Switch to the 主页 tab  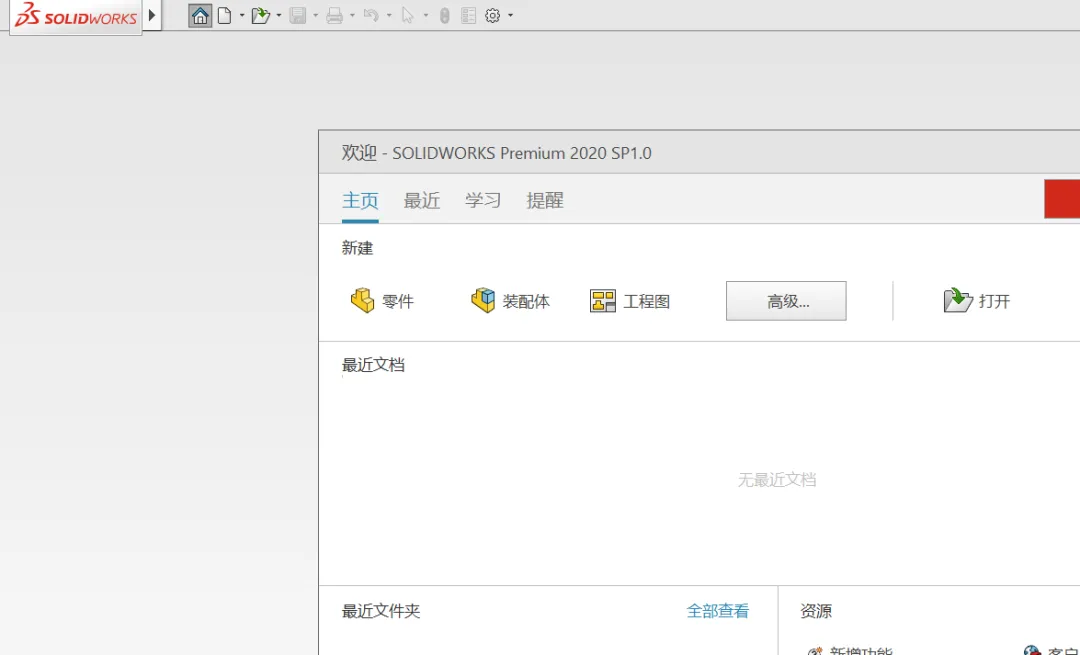360,200
